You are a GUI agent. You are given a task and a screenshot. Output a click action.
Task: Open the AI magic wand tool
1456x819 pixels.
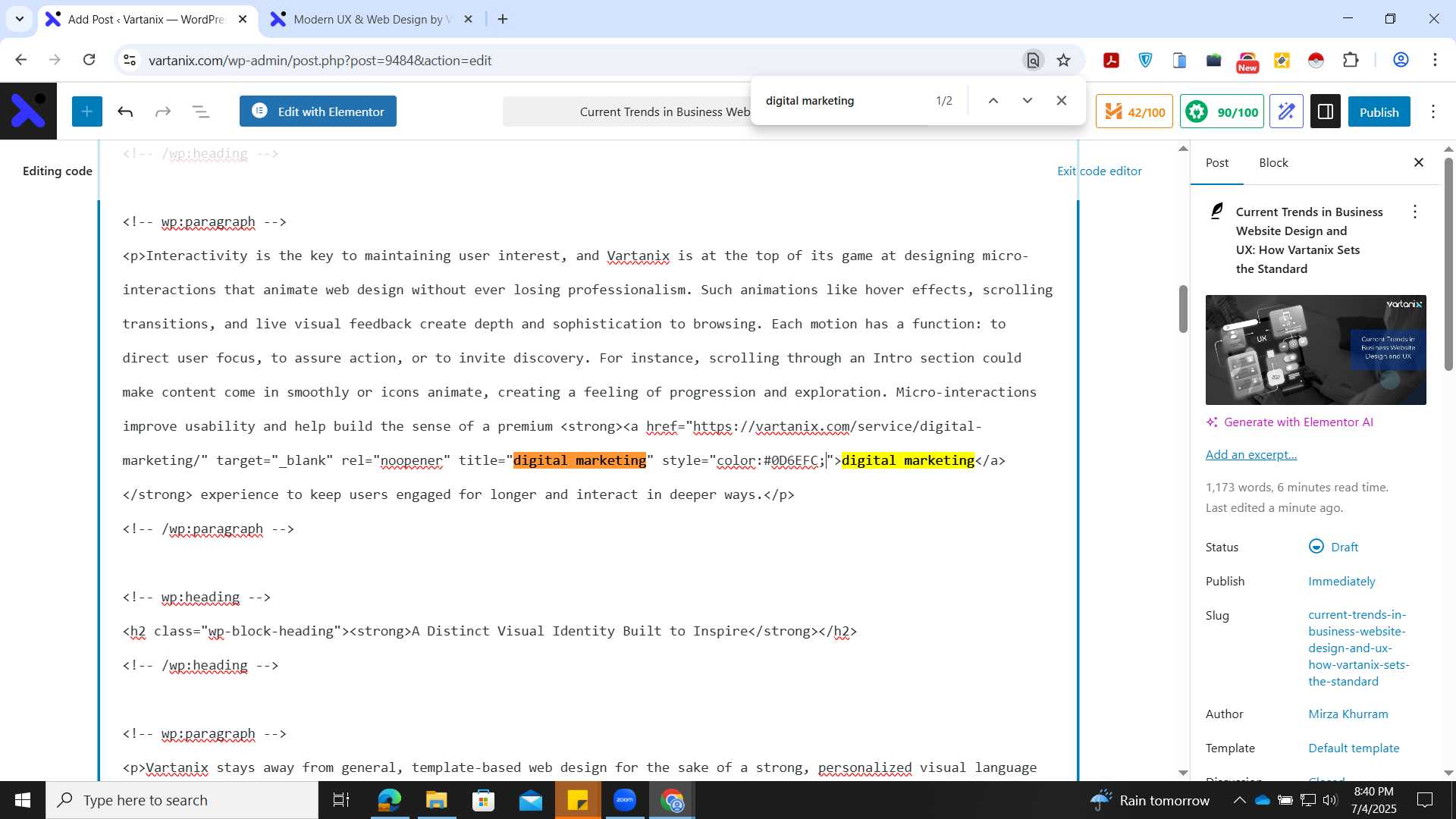pyautogui.click(x=1287, y=112)
